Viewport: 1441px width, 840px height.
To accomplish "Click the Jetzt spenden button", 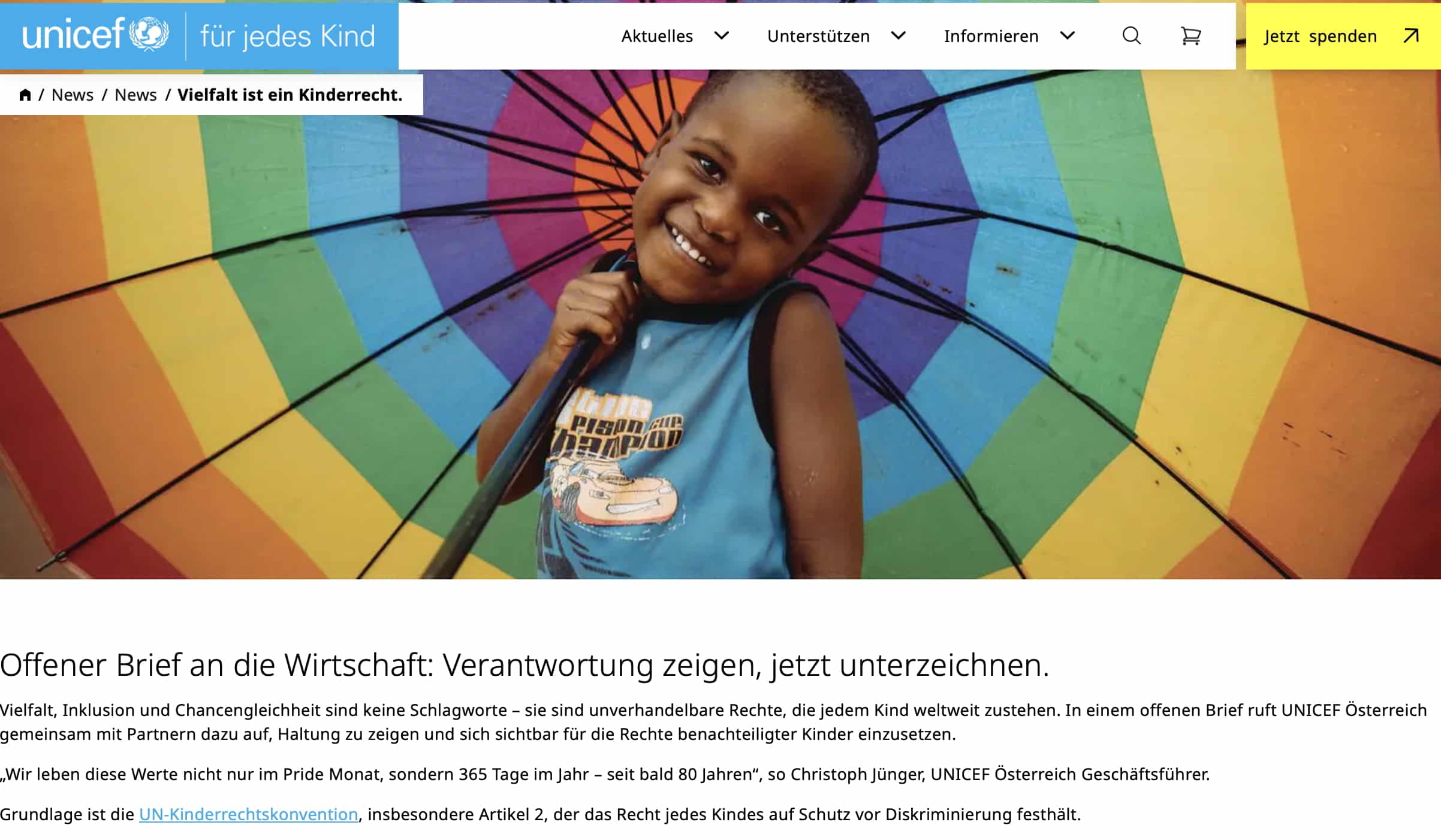I will [1343, 36].
